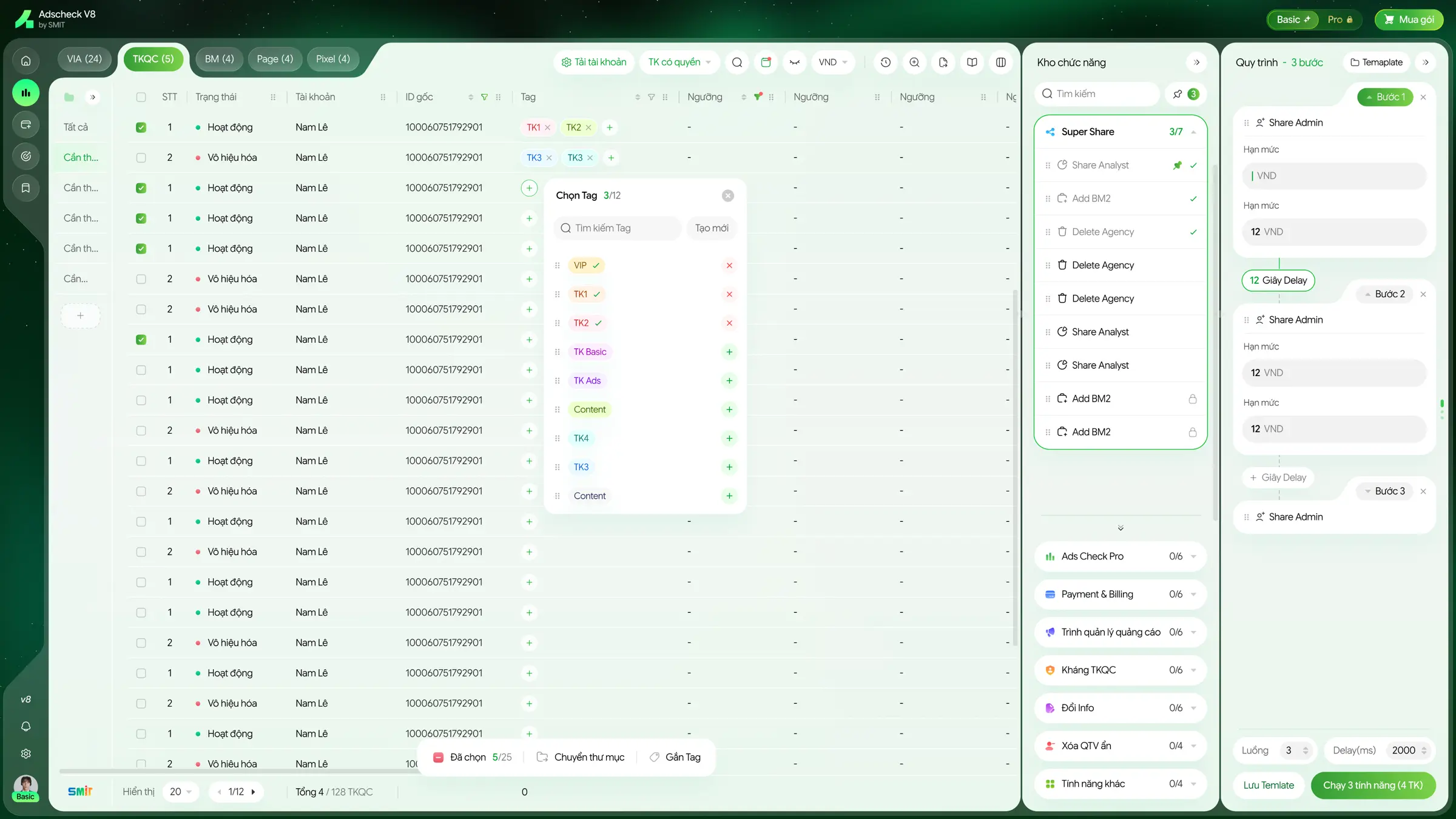Click the Tìm kiếm Tag search field
The image size is (1456, 819).
618,228
